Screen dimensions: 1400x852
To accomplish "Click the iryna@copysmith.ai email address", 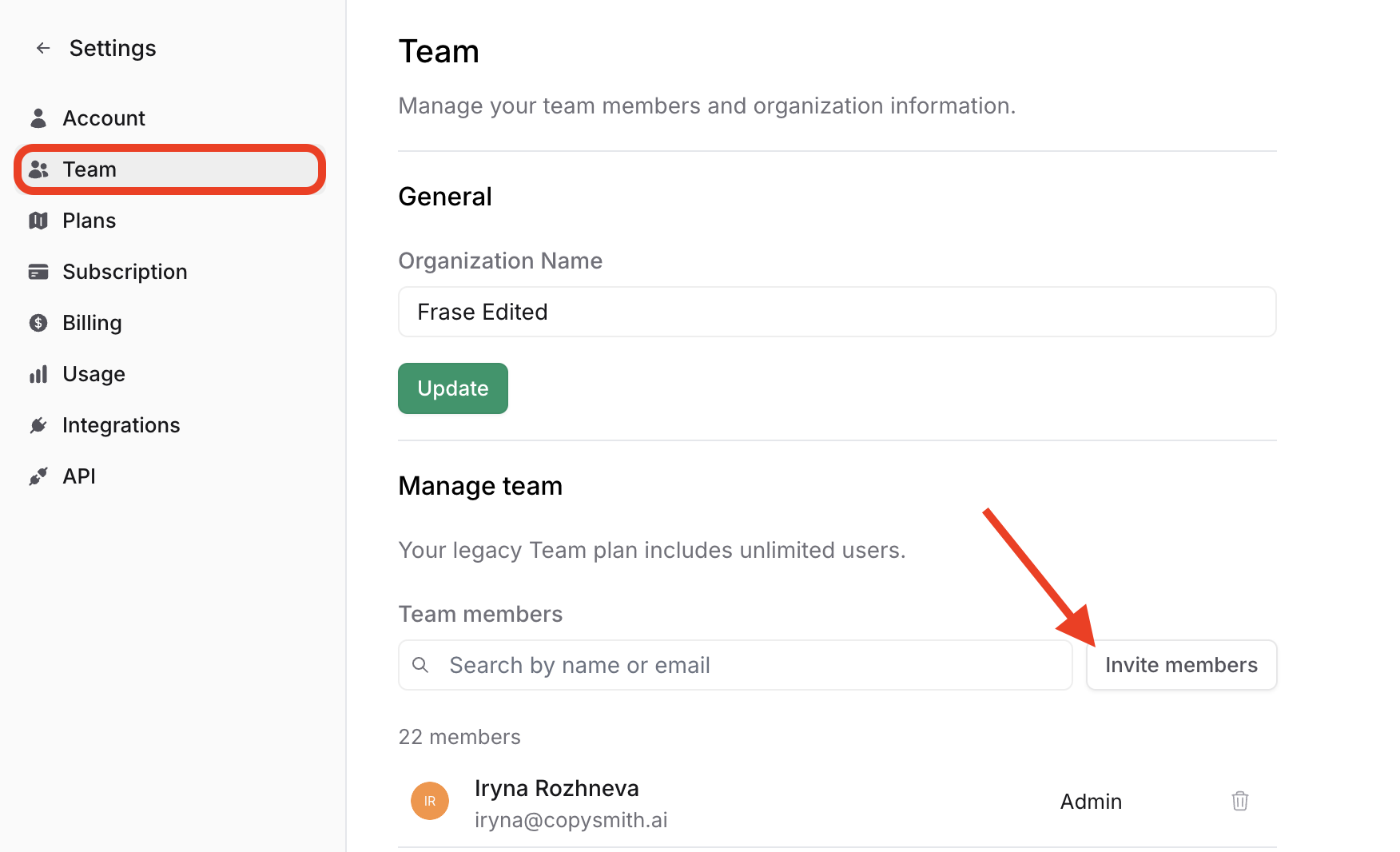I will tap(571, 820).
